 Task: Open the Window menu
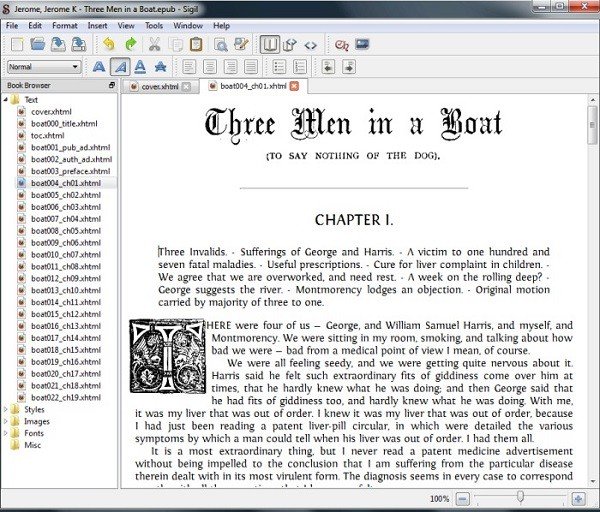tap(188, 26)
